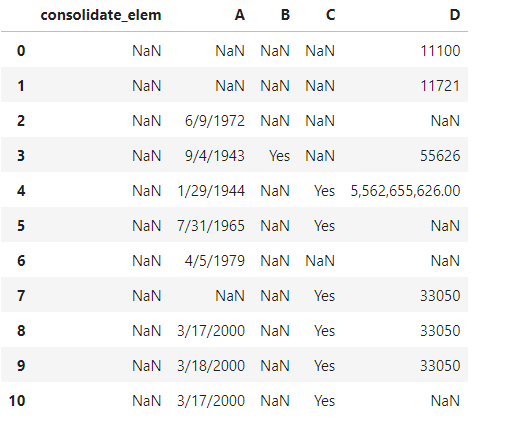Select the Yes value in column B
The width and height of the screenshot is (505, 424).
coord(279,156)
